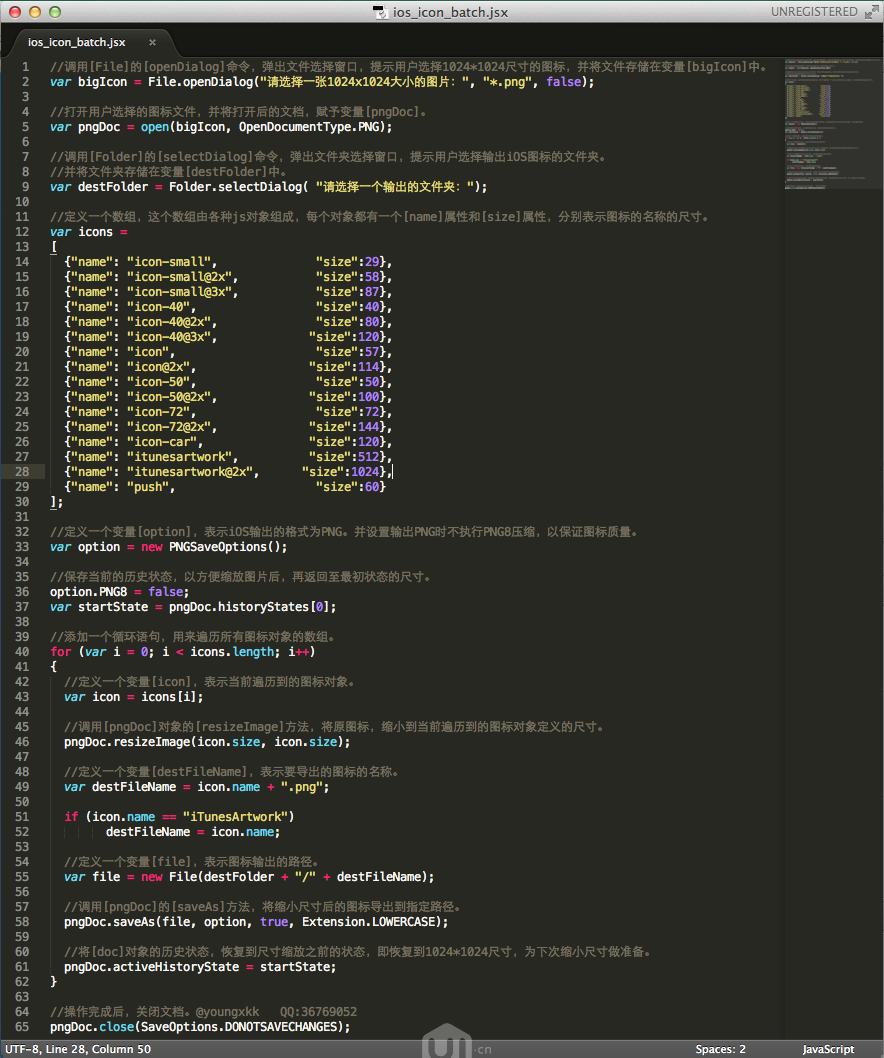Click OpenDocumentType.PNG on line 5
The height and width of the screenshot is (1058, 884).
coord(310,127)
